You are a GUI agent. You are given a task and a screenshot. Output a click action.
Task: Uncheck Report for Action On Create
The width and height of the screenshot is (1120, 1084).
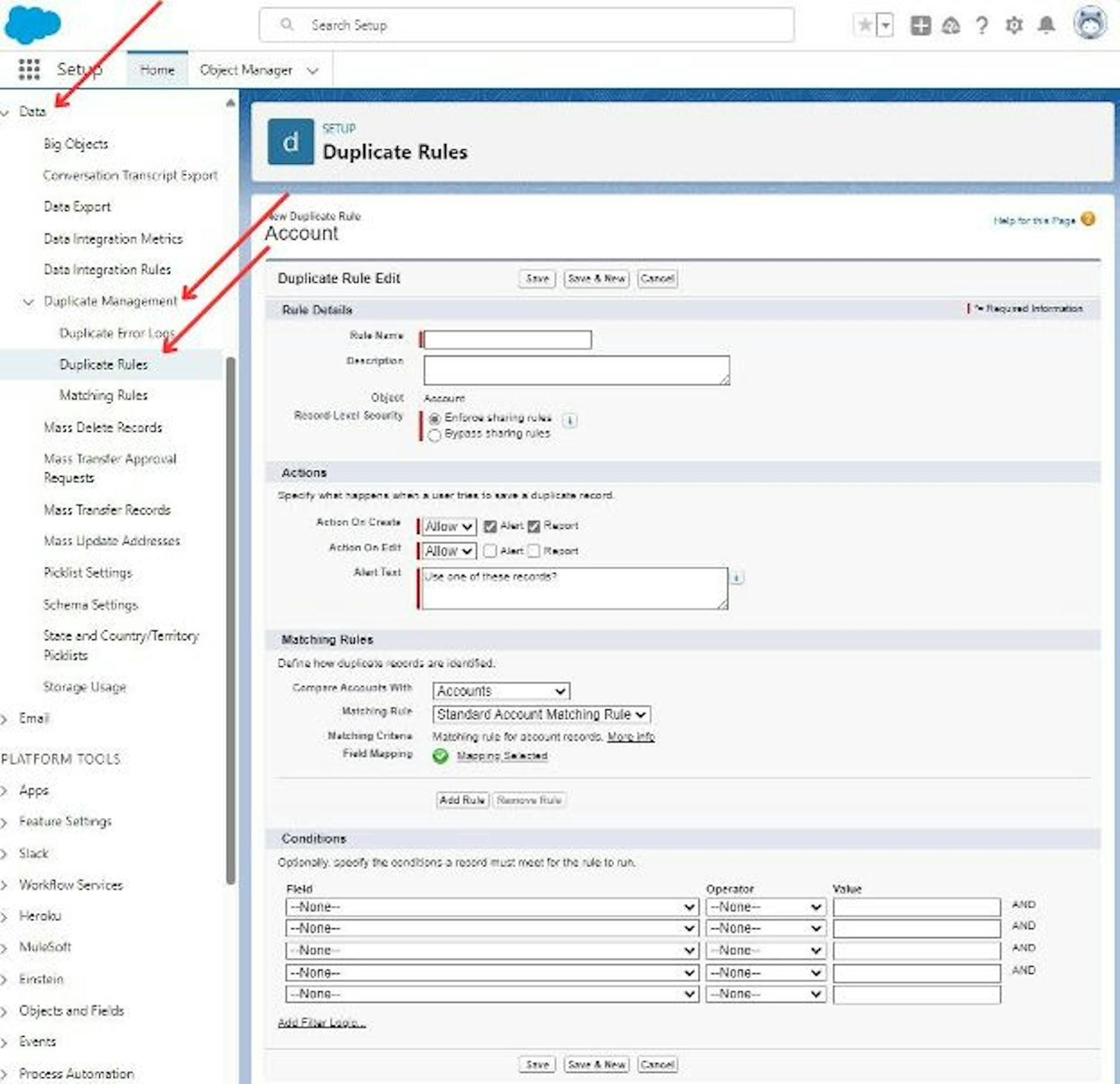point(534,526)
